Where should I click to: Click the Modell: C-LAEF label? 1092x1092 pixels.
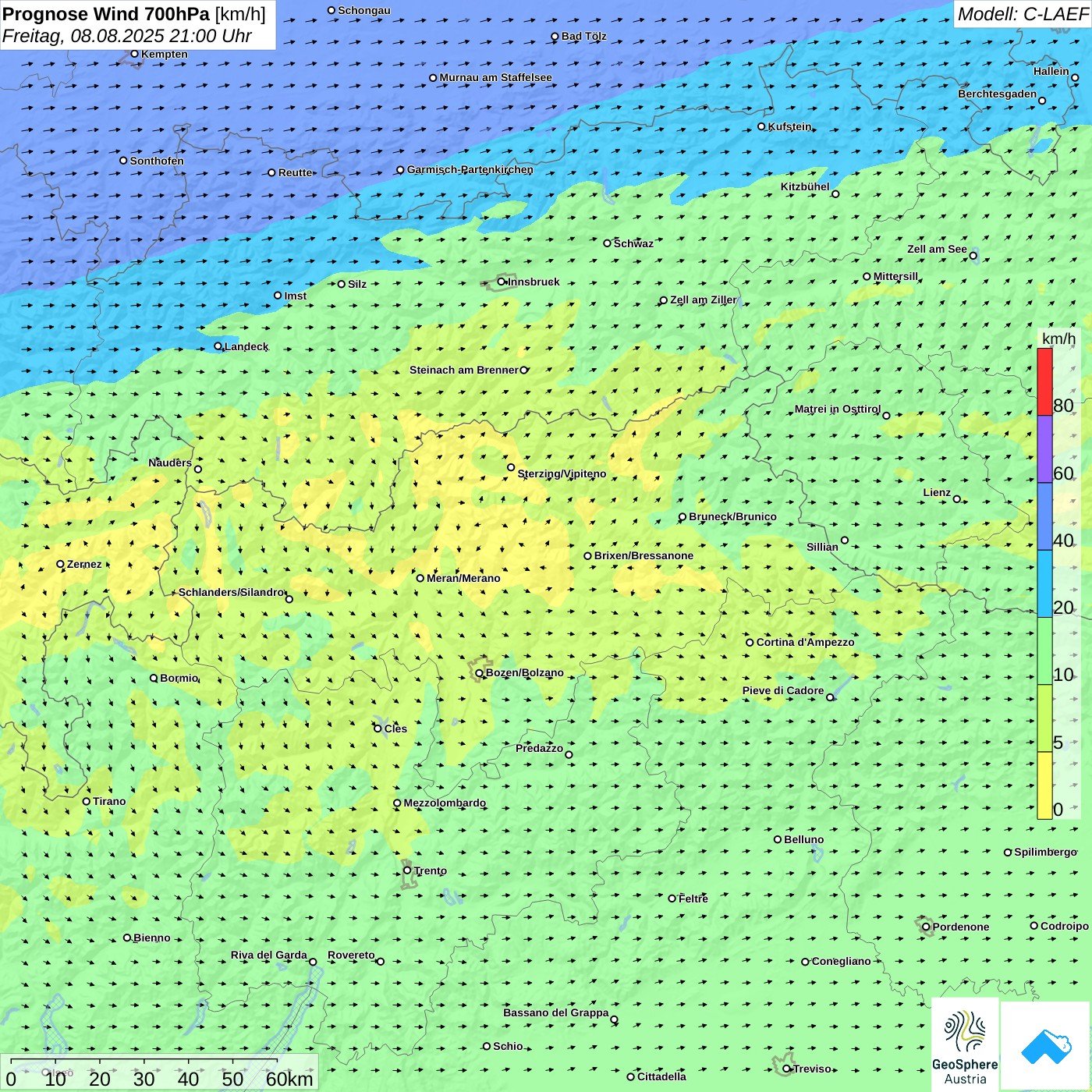[x=1022, y=14]
